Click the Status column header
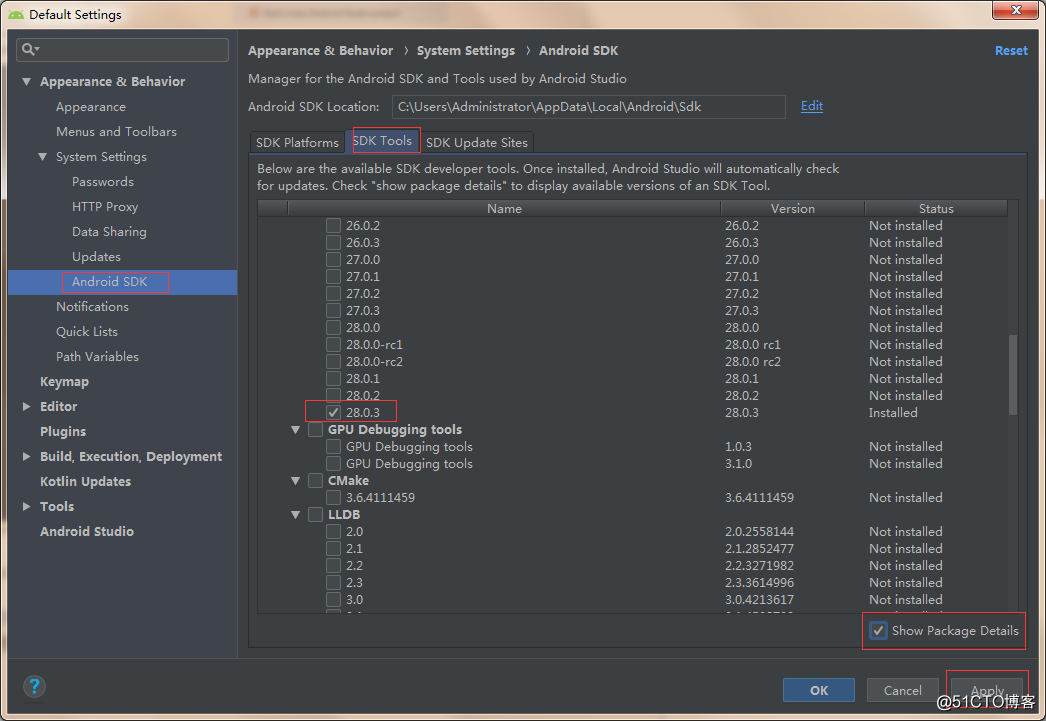 coord(936,208)
